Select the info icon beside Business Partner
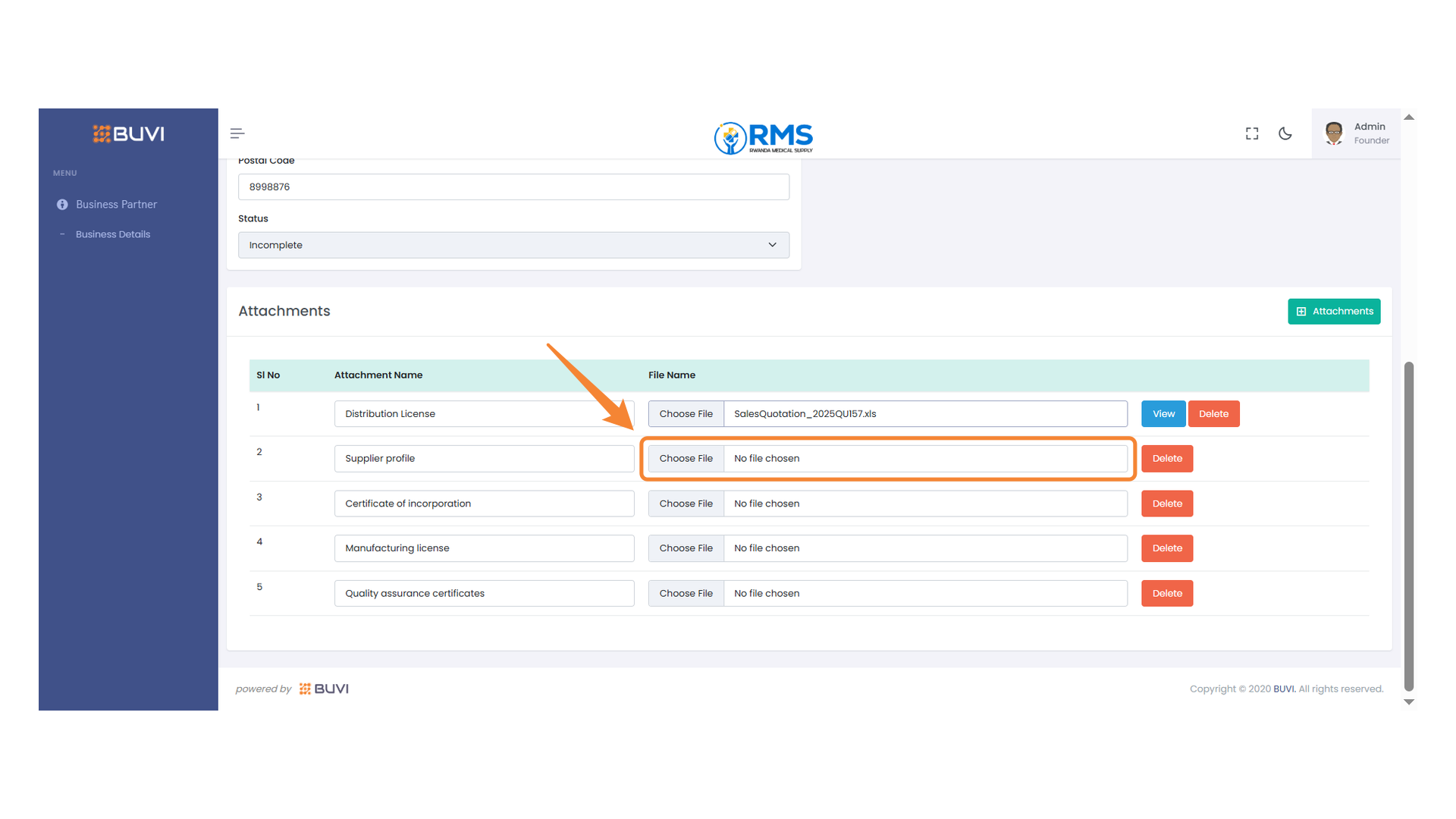 (x=62, y=204)
